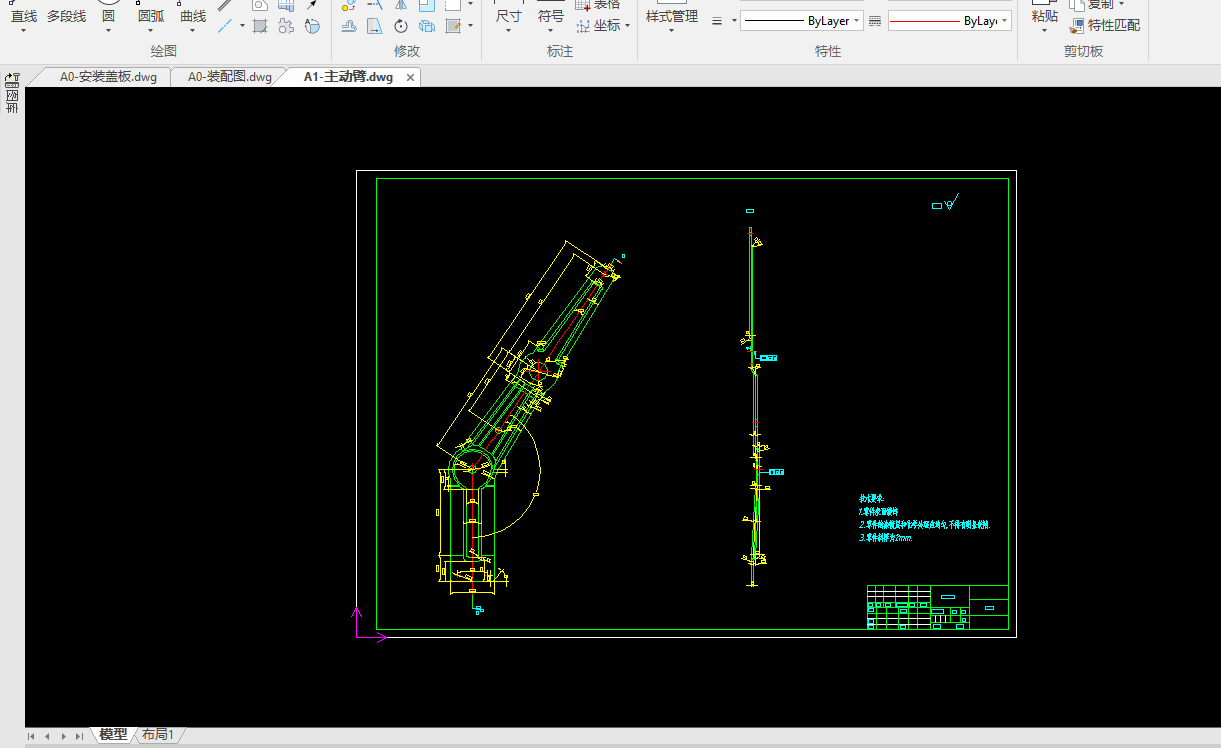Image resolution: width=1221 pixels, height=748 pixels.
Task: Click the hatch pattern icon in 绘图 panel
Action: [260, 26]
